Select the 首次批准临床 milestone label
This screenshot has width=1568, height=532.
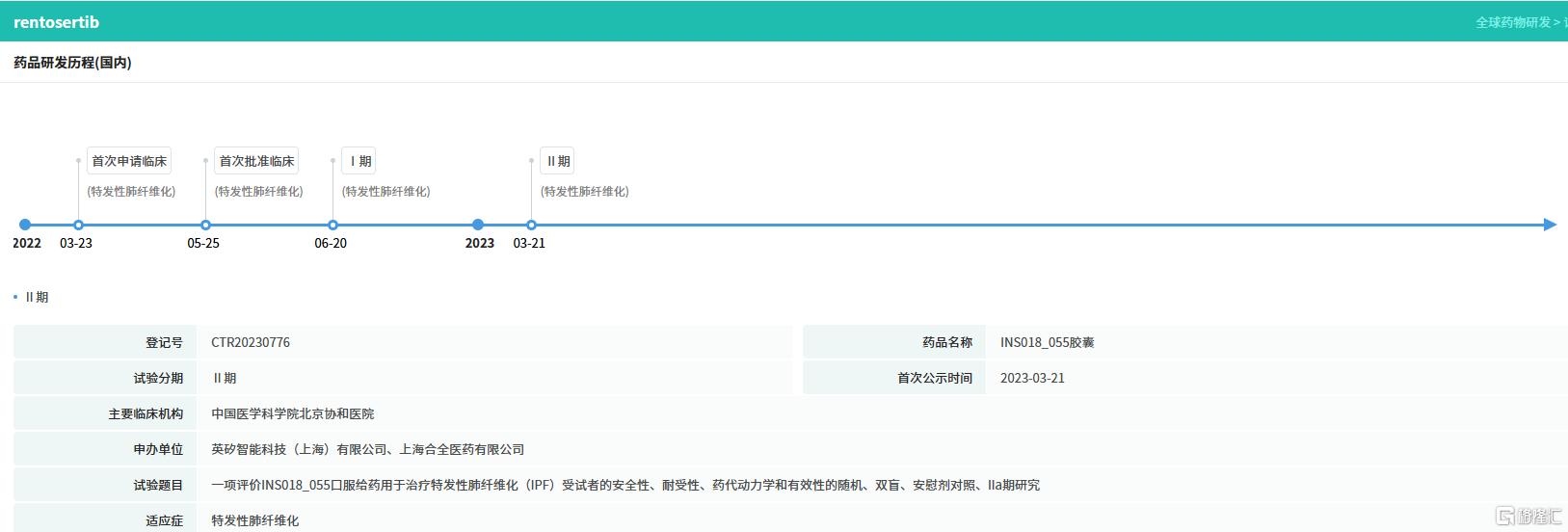tap(256, 161)
